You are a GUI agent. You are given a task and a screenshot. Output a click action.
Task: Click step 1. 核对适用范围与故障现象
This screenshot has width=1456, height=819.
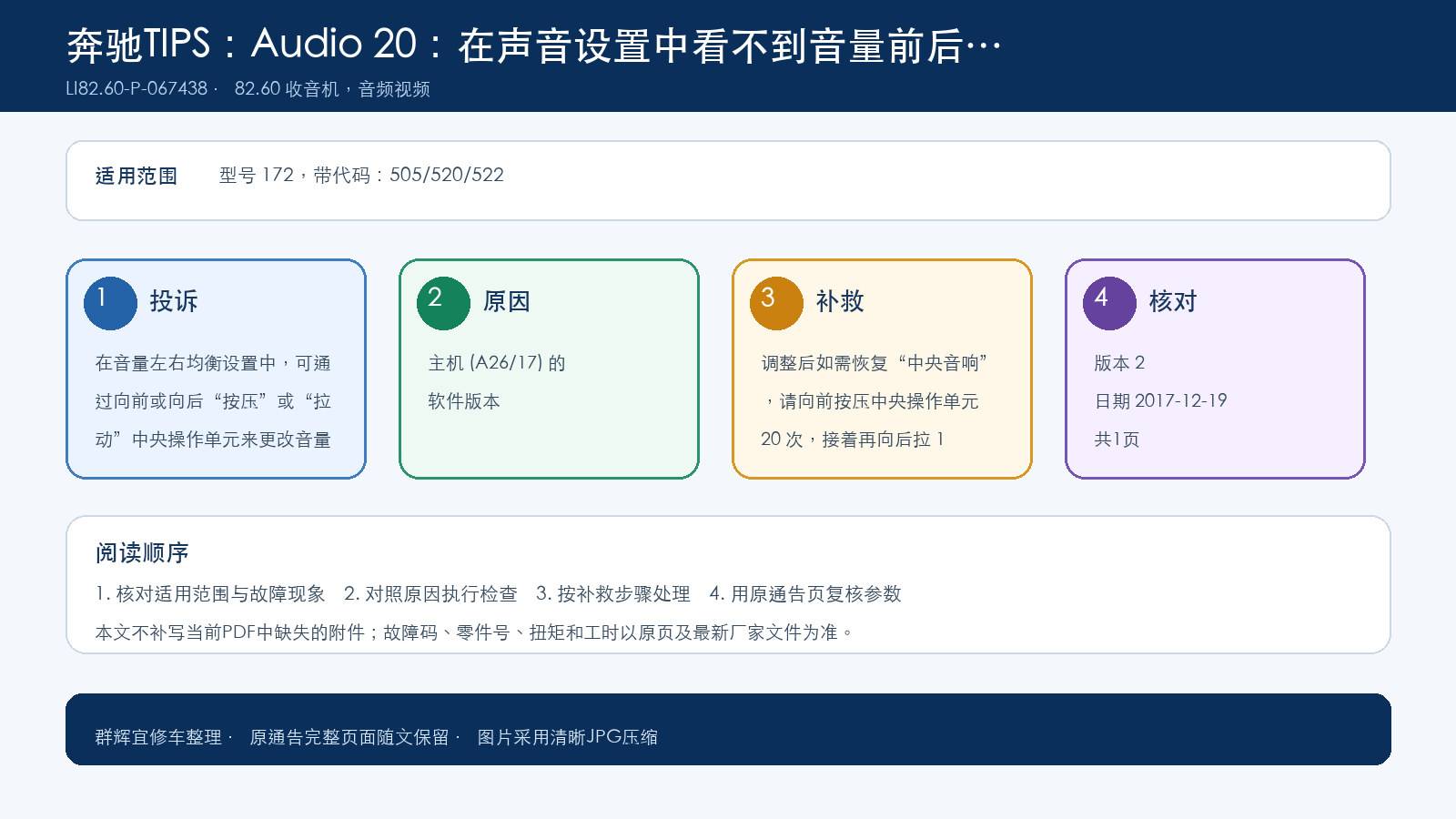tap(210, 594)
